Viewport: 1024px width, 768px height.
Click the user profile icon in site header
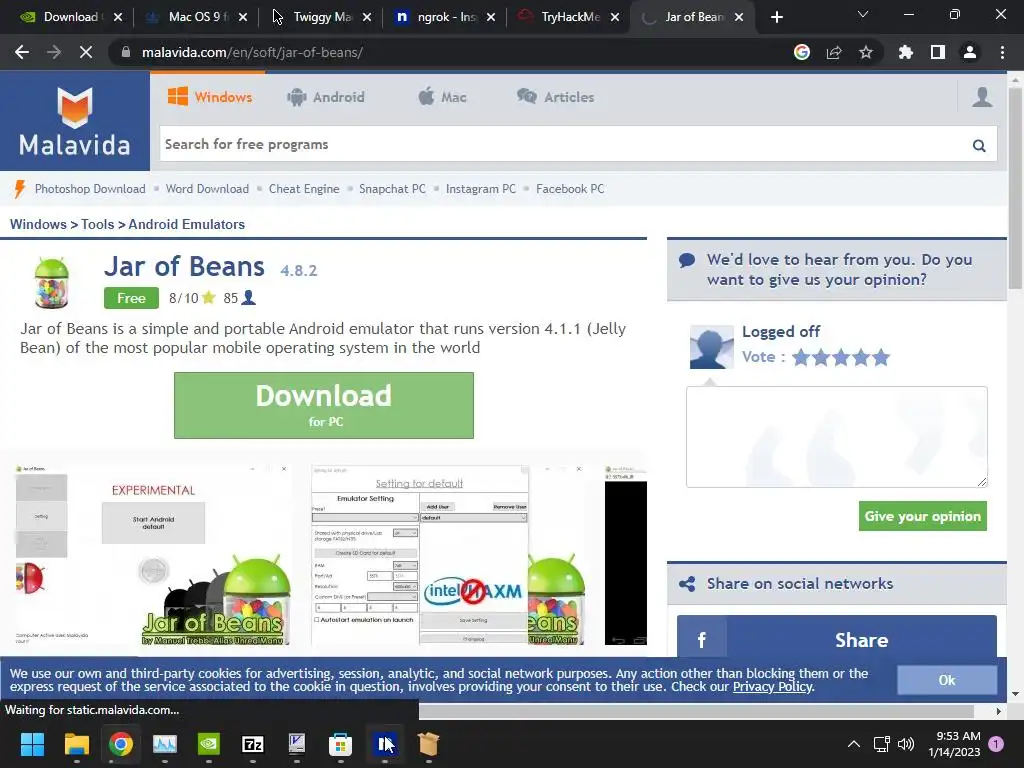pyautogui.click(x=982, y=97)
